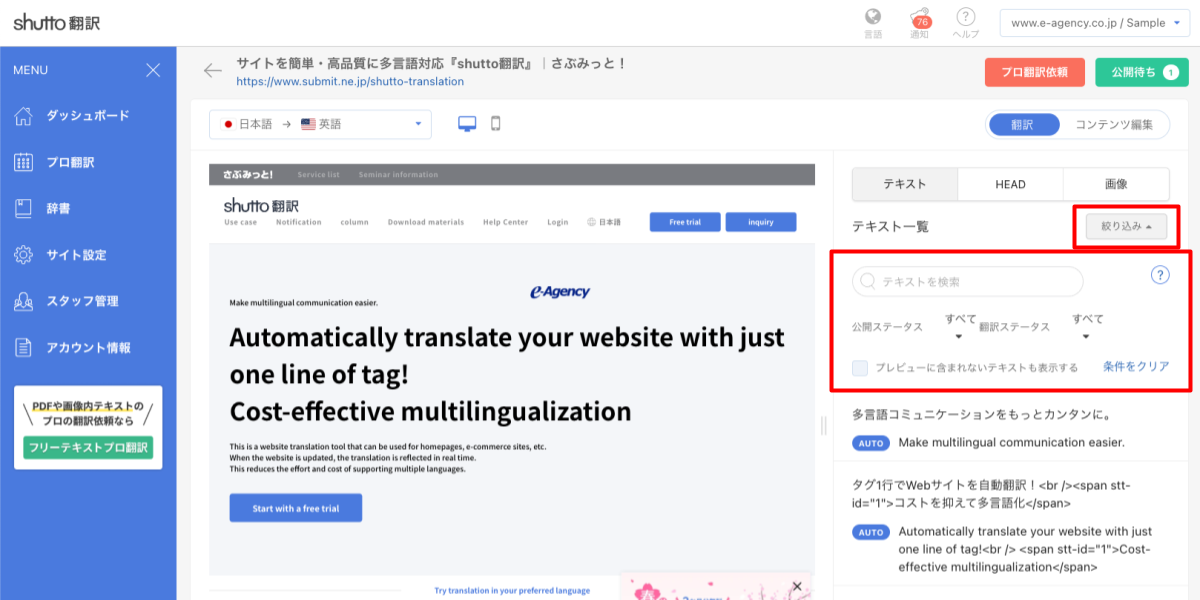Click the shutto翻訳 logo at top left
Image resolution: width=1200 pixels, height=600 pixels.
[57, 22]
